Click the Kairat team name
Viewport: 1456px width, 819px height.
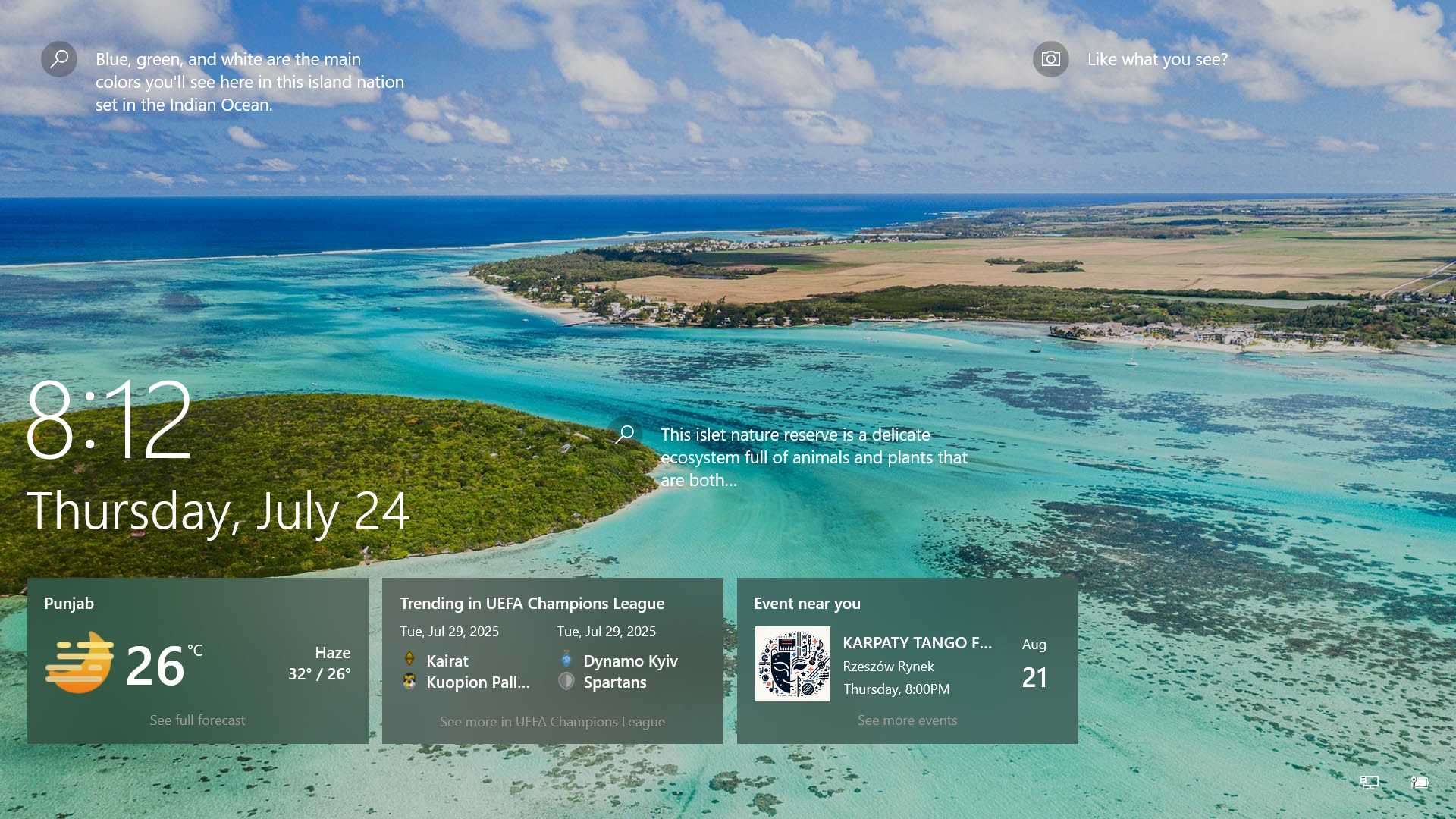coord(447,661)
